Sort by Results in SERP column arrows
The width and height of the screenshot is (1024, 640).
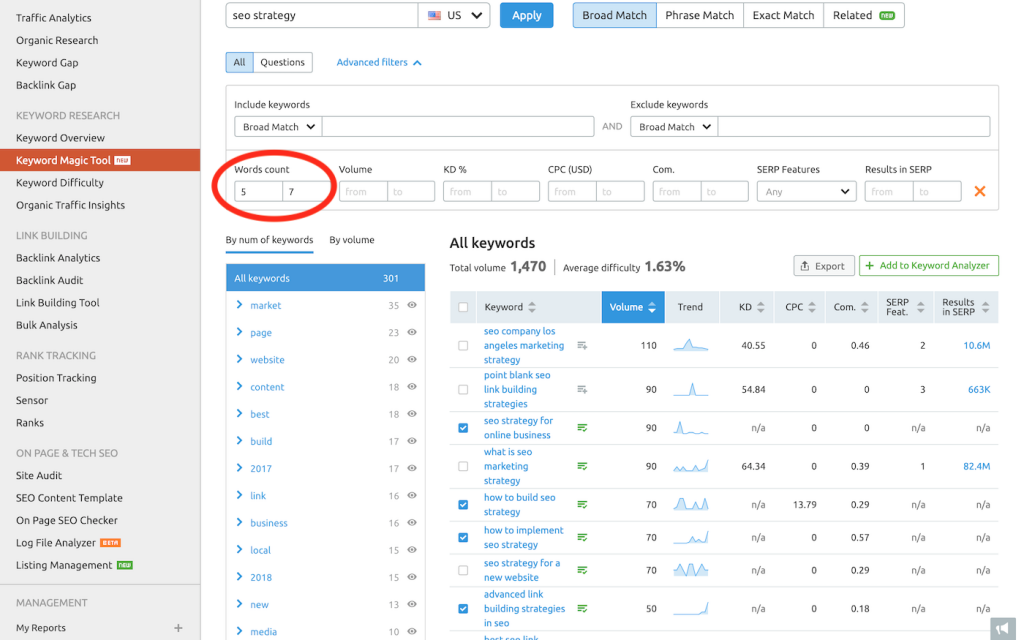pos(985,307)
